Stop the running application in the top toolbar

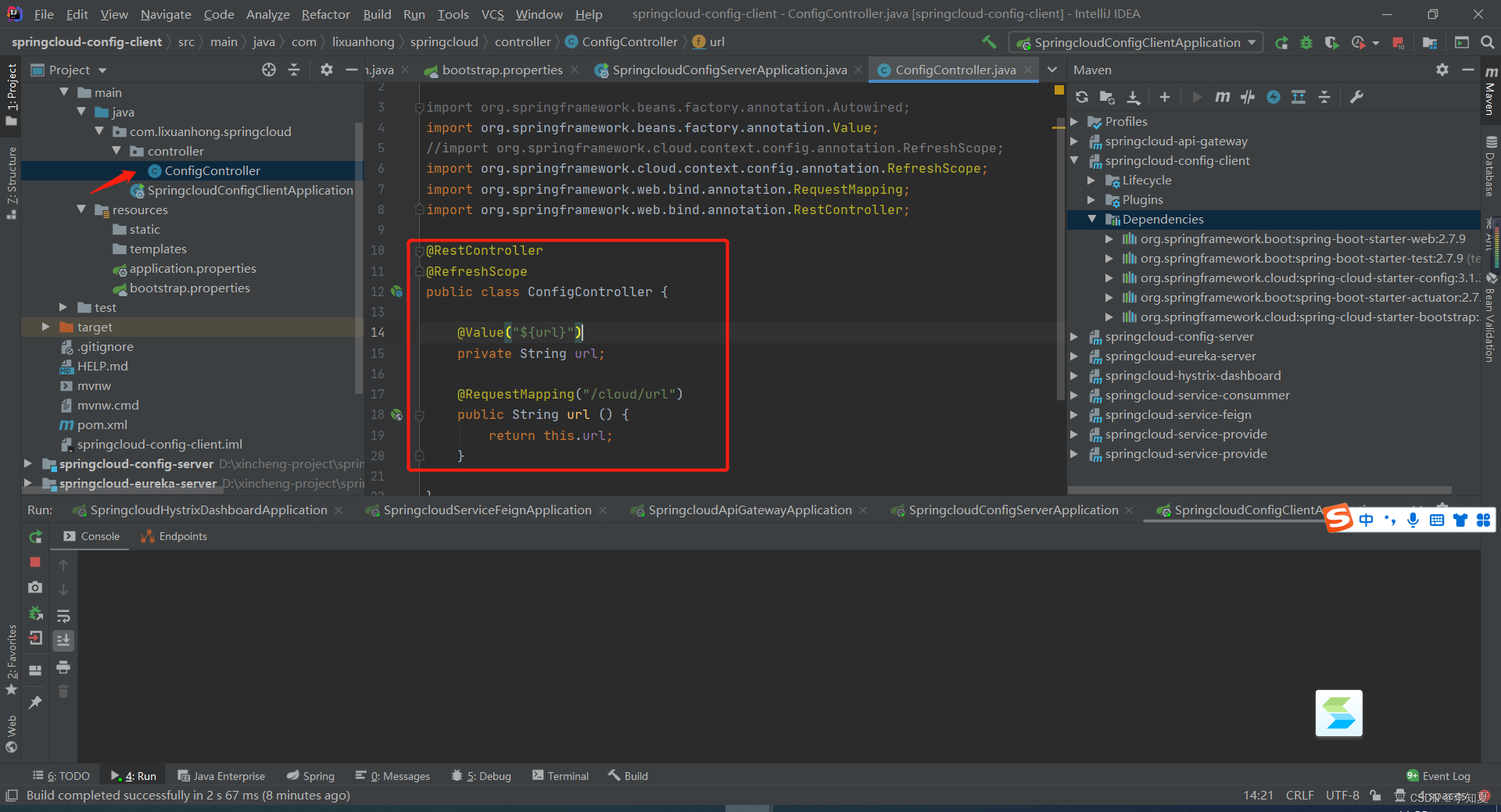tap(1399, 42)
